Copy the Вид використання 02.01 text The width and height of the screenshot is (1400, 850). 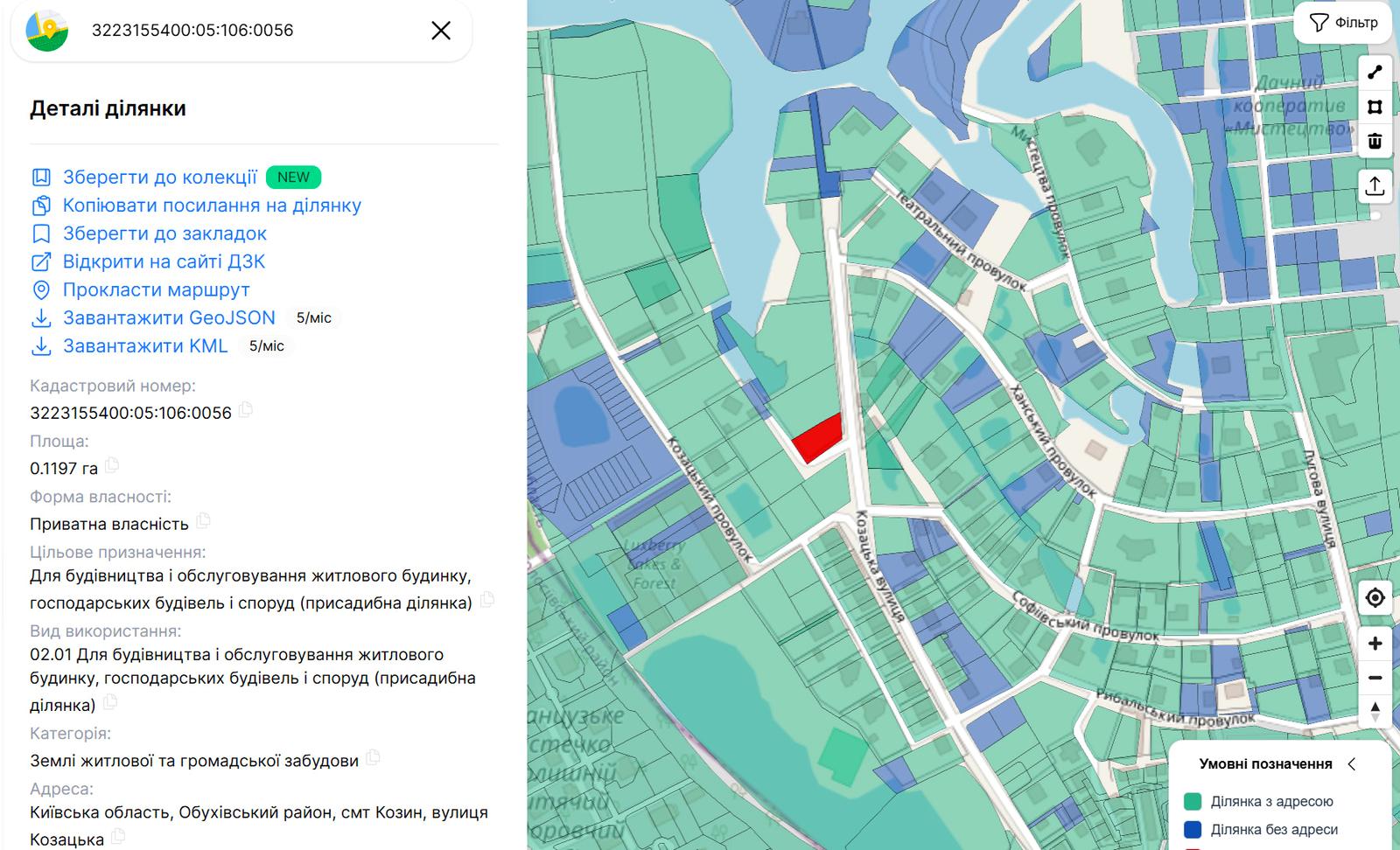pyautogui.click(x=110, y=702)
